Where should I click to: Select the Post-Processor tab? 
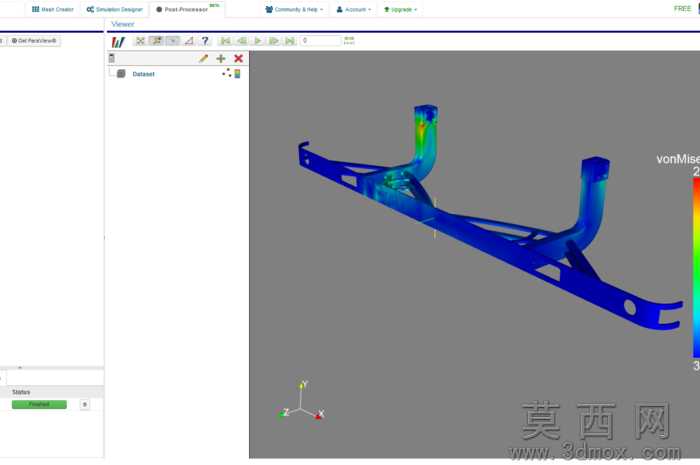click(x=187, y=9)
